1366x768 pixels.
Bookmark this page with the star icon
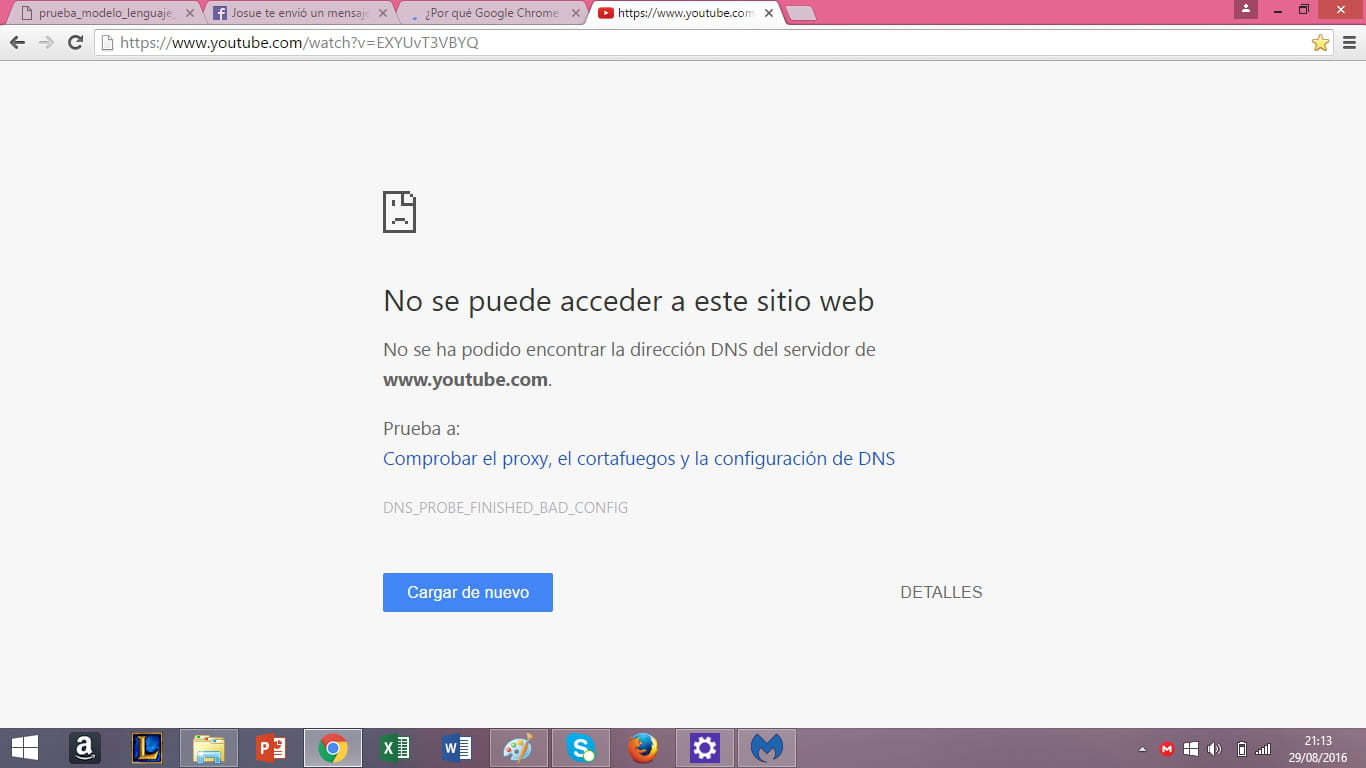point(1320,43)
